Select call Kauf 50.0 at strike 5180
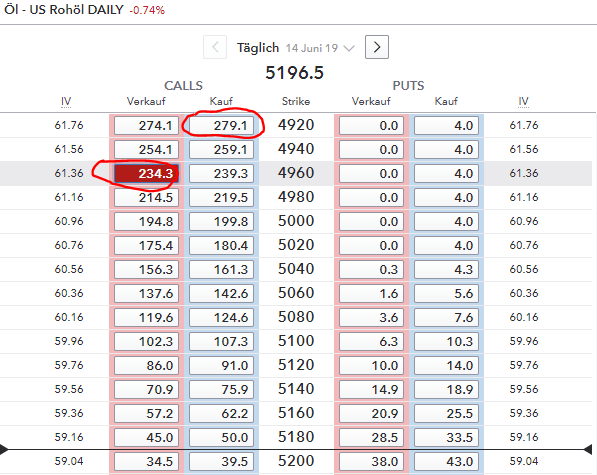 [x=222, y=437]
